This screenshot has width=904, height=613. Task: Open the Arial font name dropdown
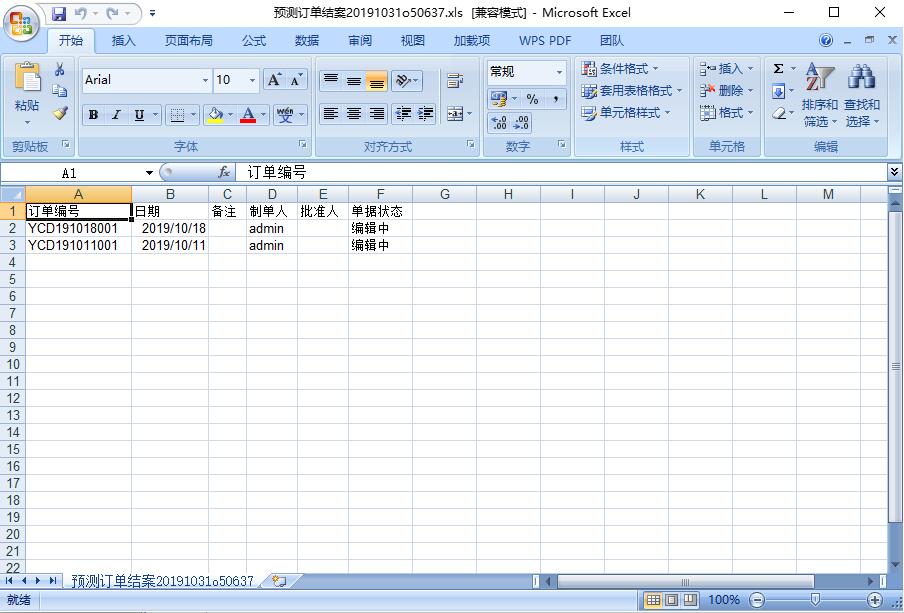(x=205, y=80)
